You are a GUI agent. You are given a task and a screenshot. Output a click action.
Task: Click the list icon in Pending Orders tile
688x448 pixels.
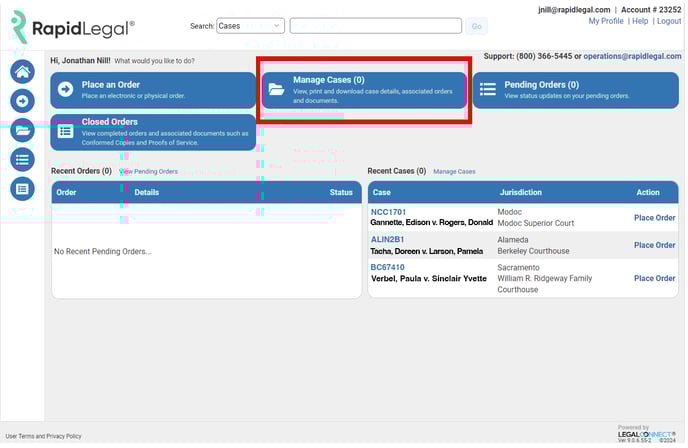click(x=488, y=90)
